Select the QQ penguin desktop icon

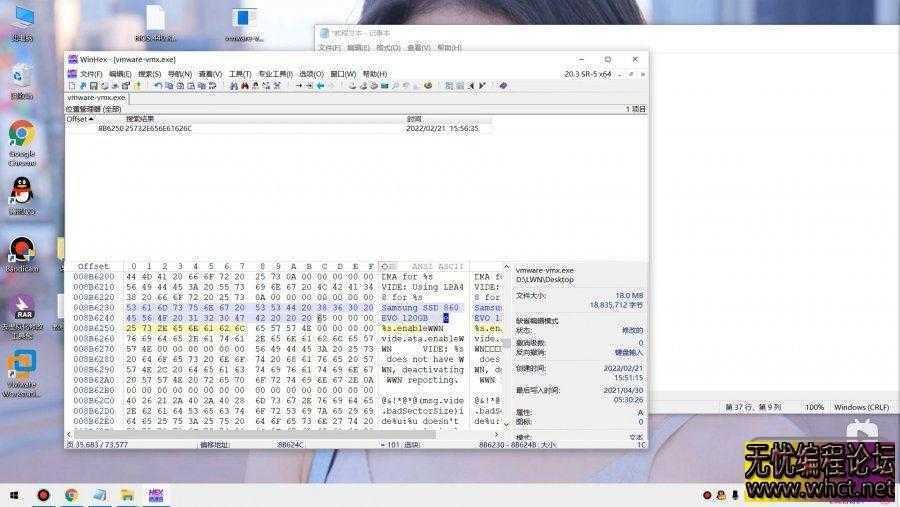21,194
